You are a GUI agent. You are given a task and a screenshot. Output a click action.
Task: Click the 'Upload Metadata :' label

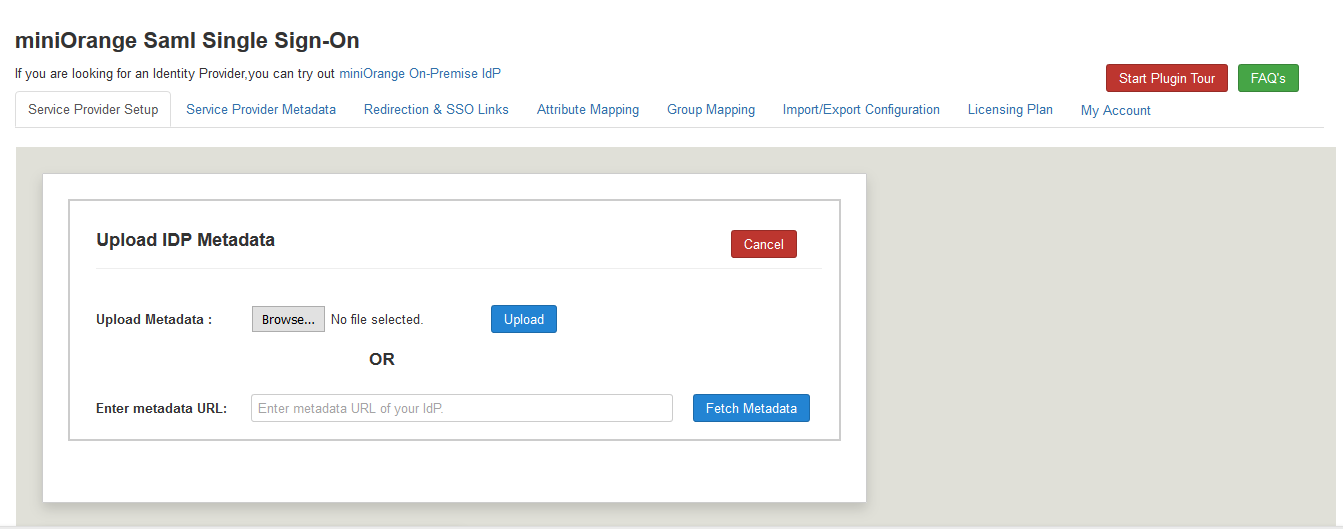[154, 320]
